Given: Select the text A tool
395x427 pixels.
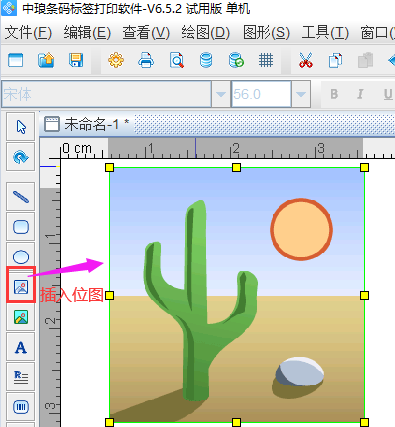Looking at the screenshot, I should (21, 347).
